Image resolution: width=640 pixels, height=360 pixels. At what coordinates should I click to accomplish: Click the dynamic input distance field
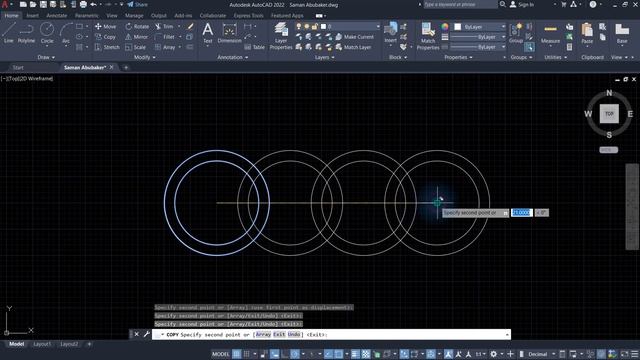522,213
